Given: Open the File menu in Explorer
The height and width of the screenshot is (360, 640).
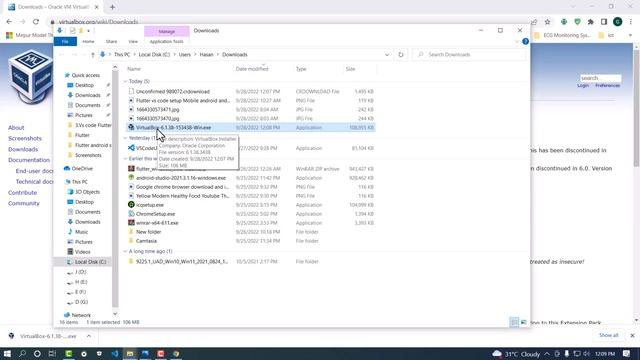Looking at the screenshot, I should (x=65, y=41).
